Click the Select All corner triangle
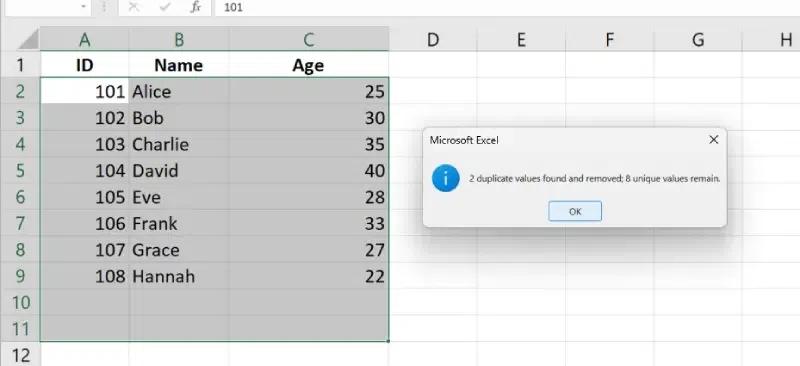 coord(28,39)
